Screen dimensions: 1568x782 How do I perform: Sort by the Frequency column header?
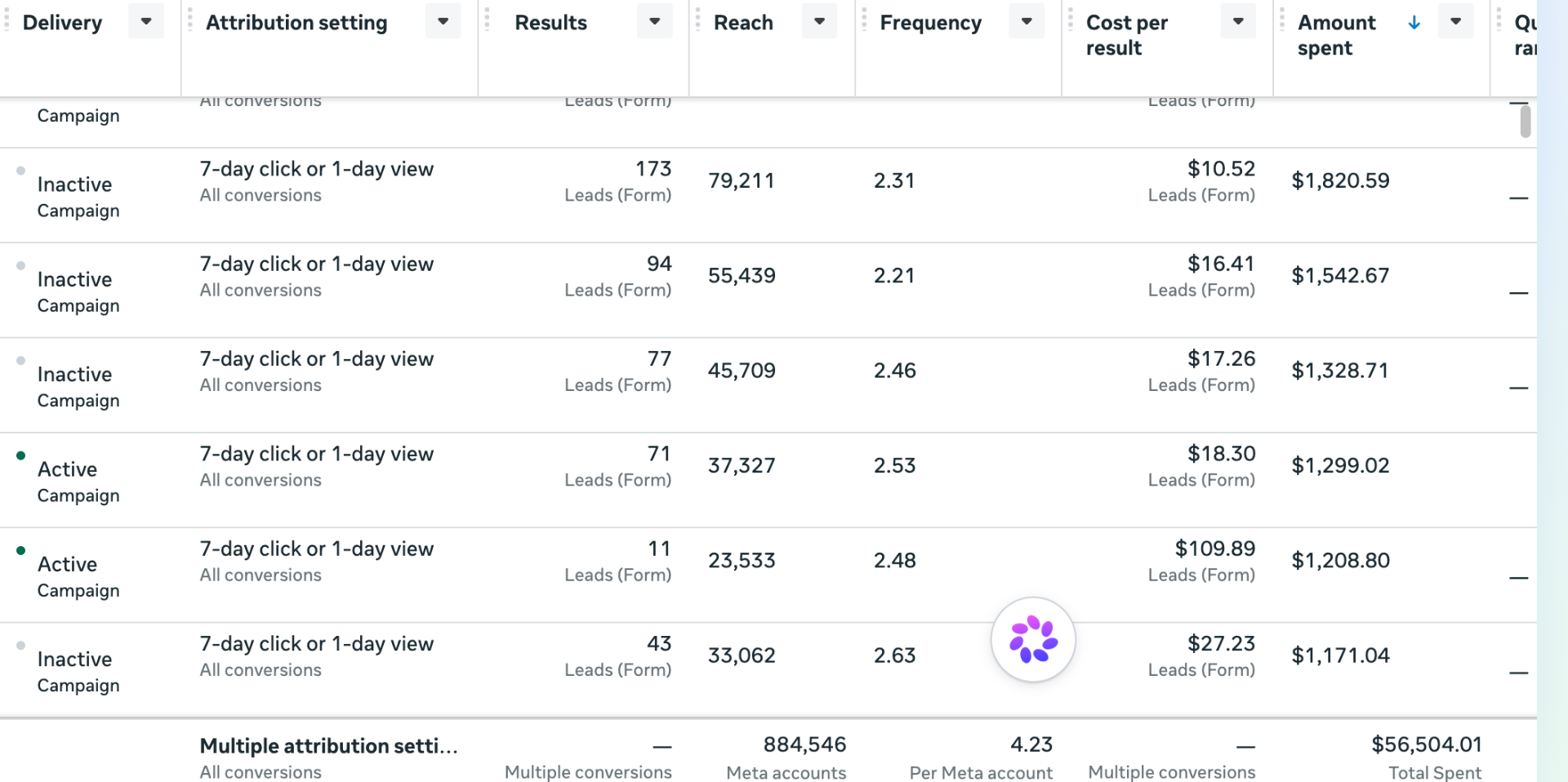(x=930, y=23)
